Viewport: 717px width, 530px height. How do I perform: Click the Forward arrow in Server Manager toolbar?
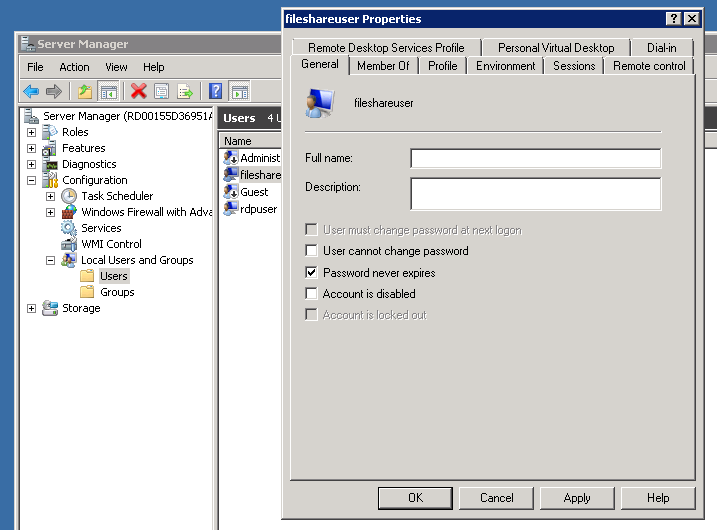54,91
